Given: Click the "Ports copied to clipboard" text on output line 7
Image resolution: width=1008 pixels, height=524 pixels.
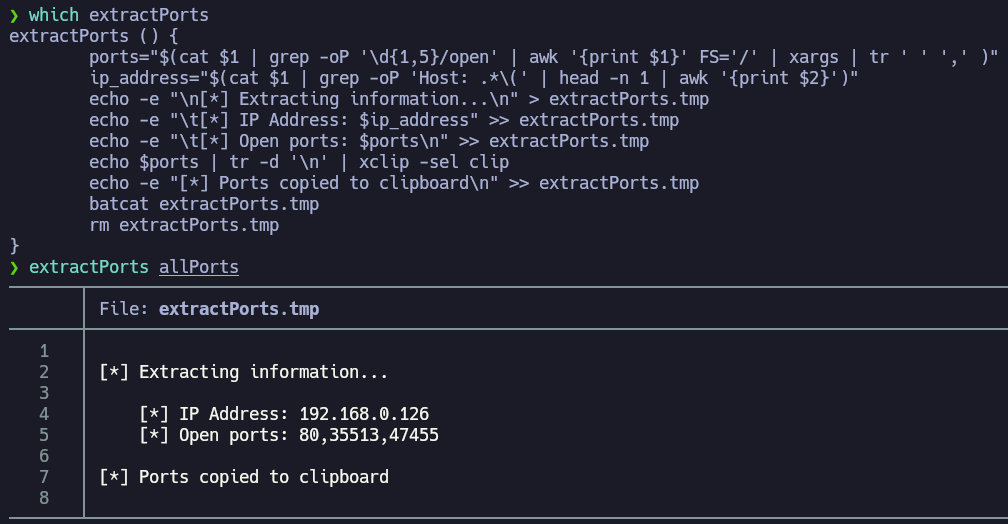Looking at the screenshot, I should point(264,477).
